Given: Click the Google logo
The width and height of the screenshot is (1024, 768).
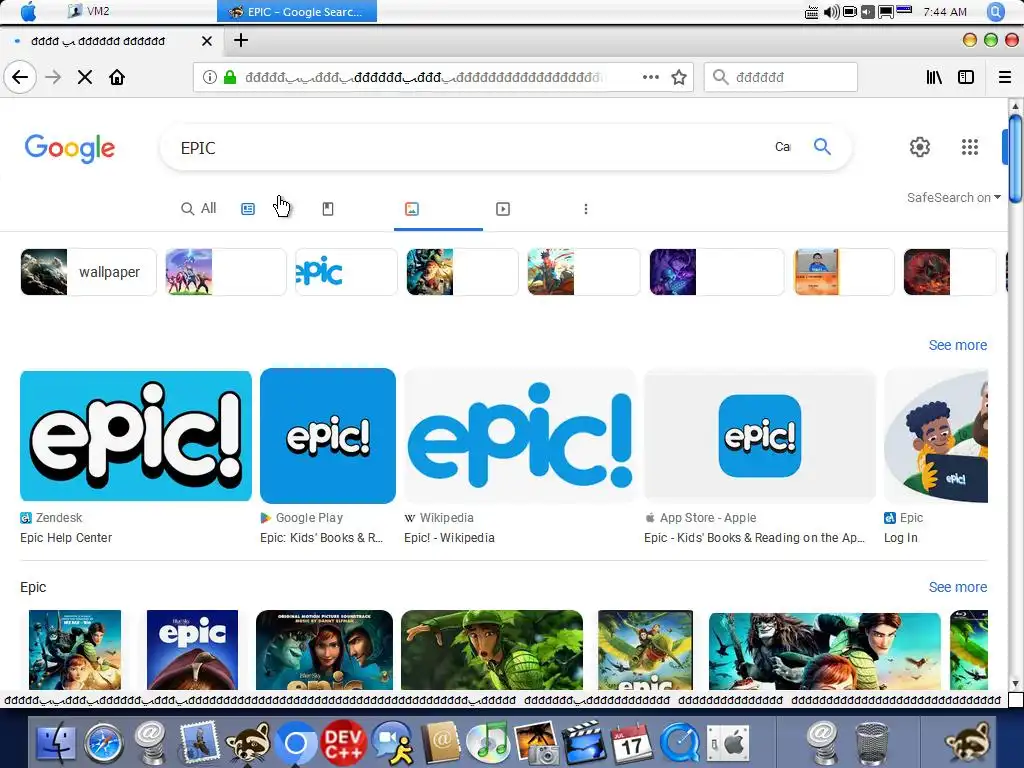Looking at the screenshot, I should [x=70, y=148].
